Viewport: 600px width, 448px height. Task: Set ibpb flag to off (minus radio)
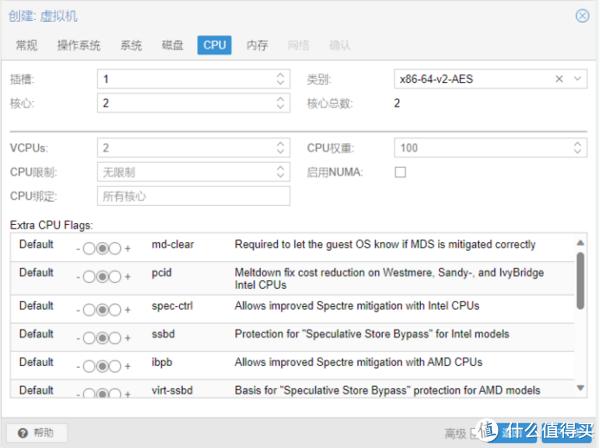[x=89, y=367]
